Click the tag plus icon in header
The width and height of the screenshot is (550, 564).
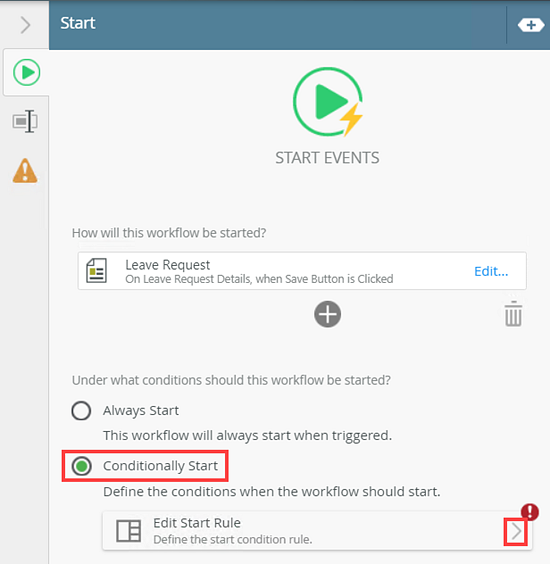click(531, 25)
